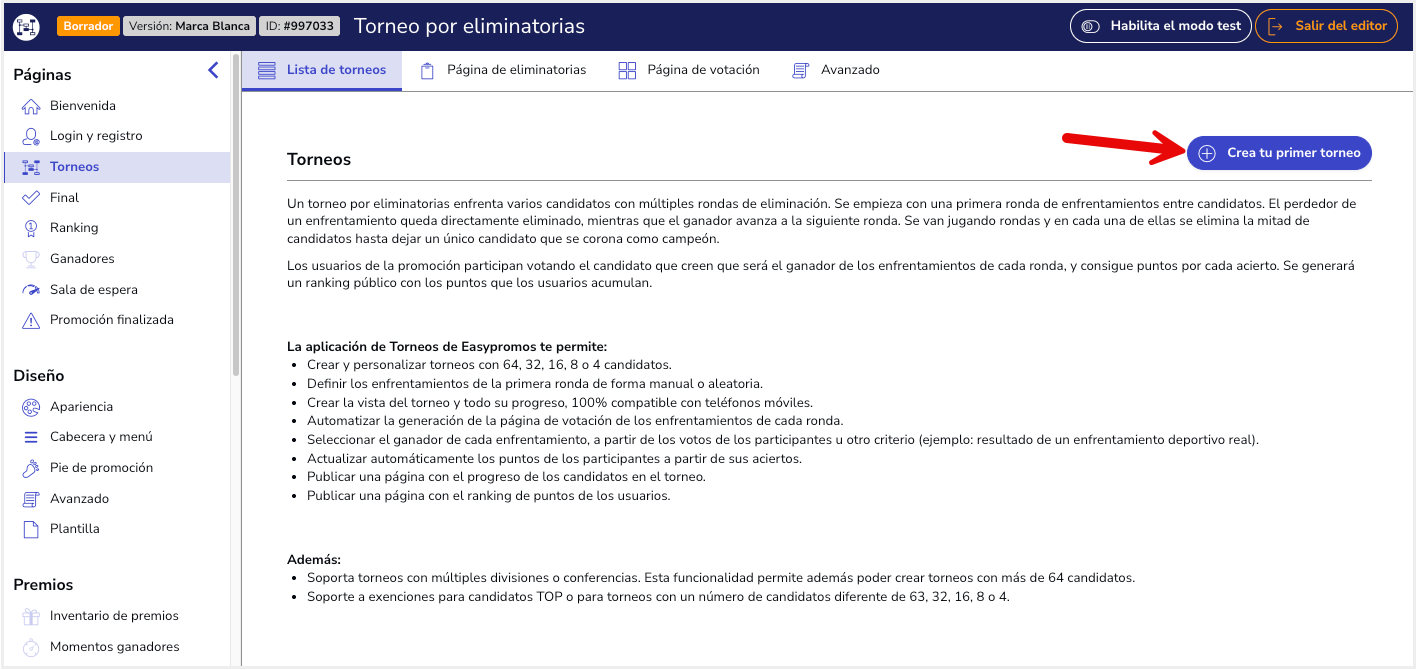Click the exit-door icon in Salir del editor
1416x670 pixels.
1275,26
